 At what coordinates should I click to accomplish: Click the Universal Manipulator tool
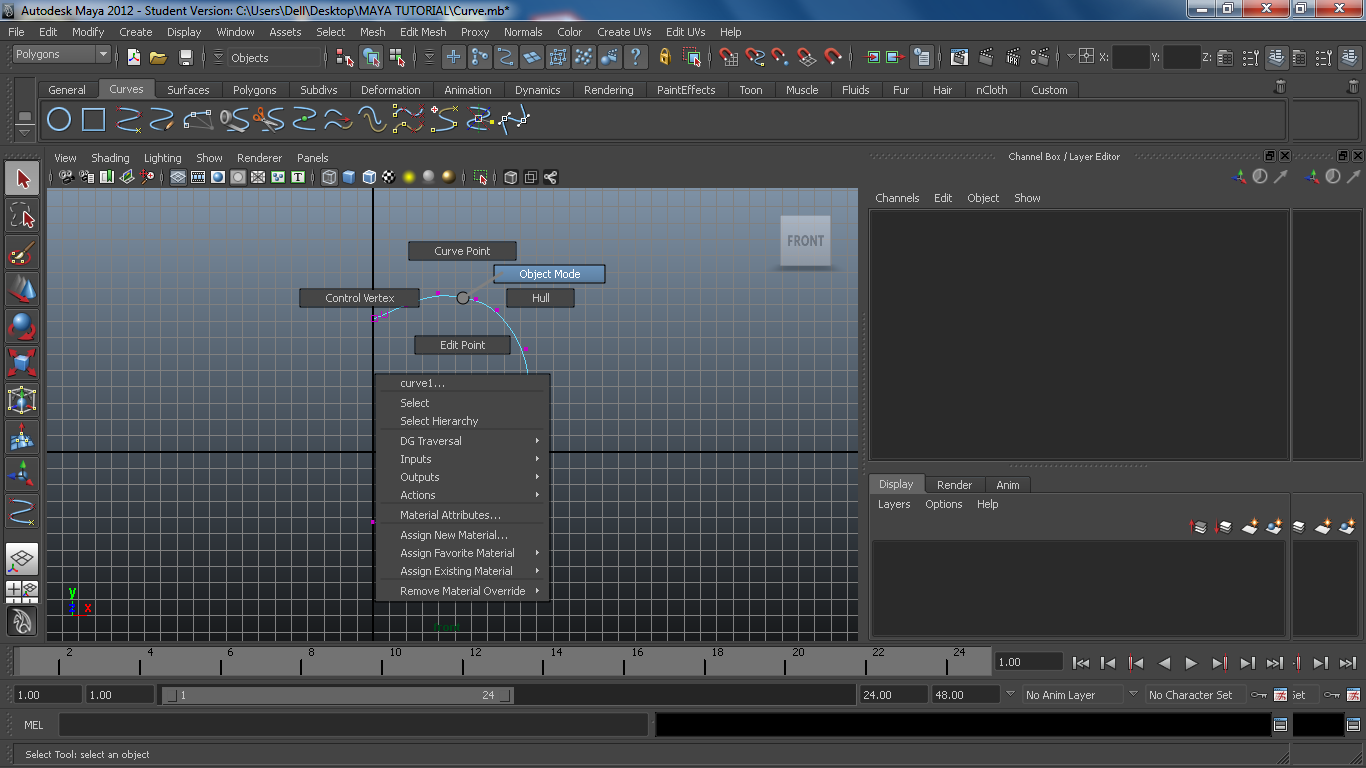click(22, 401)
